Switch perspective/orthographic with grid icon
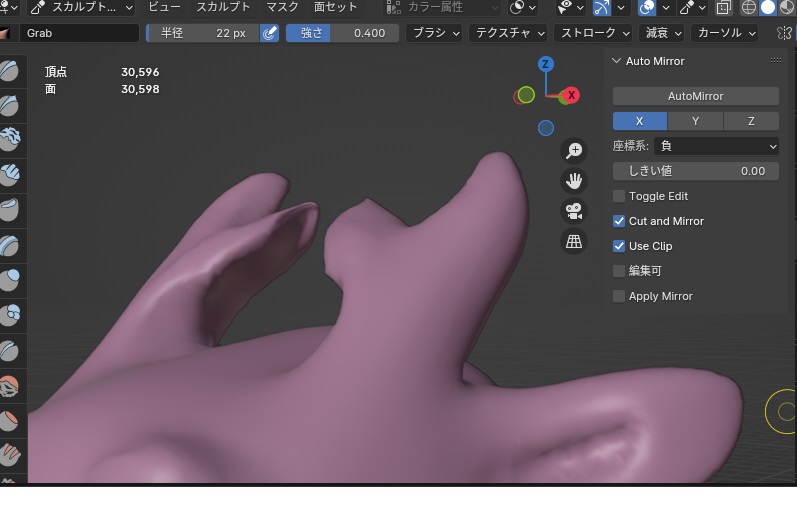797x512 pixels. click(574, 241)
